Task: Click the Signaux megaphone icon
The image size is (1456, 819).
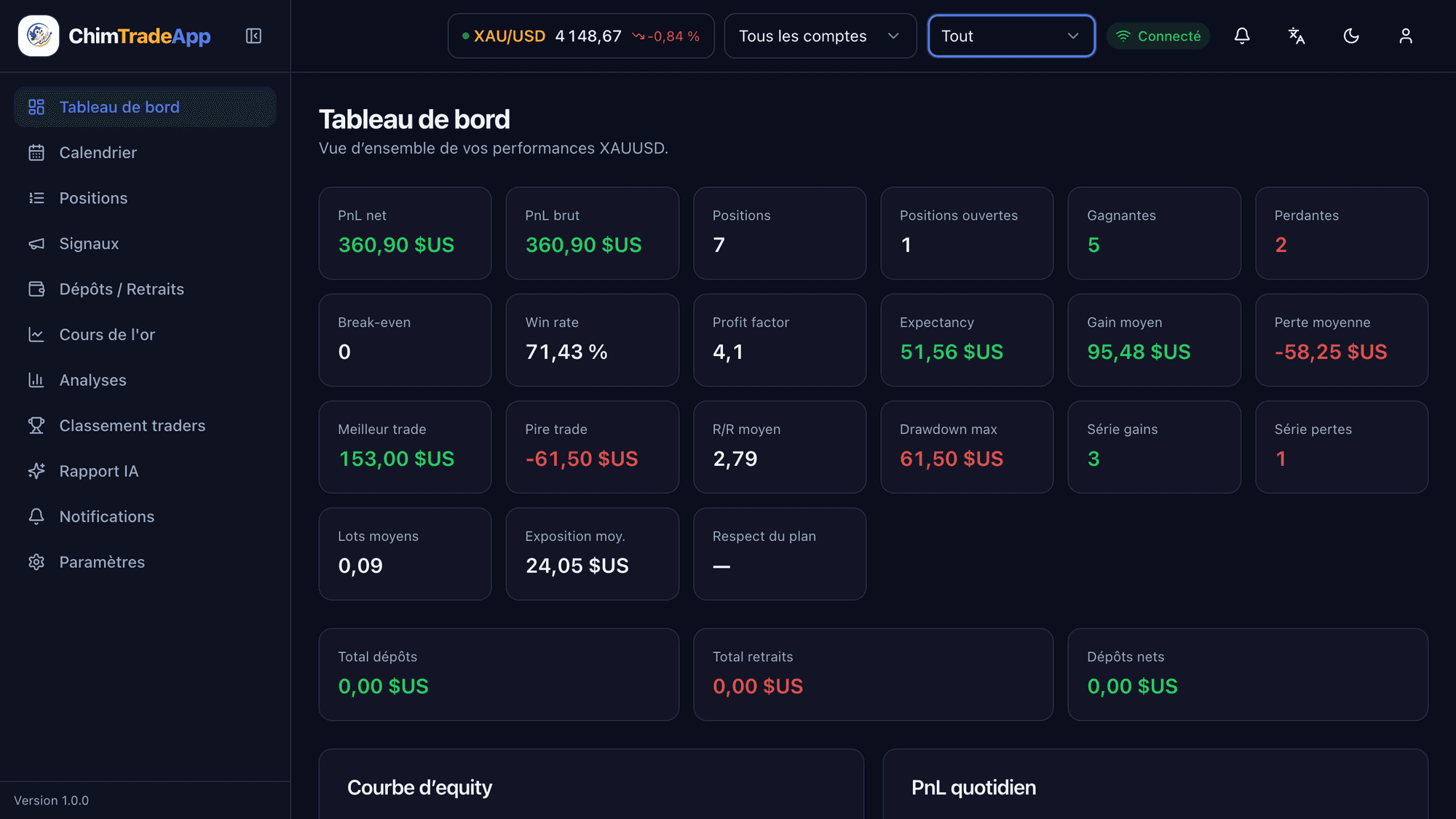Action: tap(36, 244)
